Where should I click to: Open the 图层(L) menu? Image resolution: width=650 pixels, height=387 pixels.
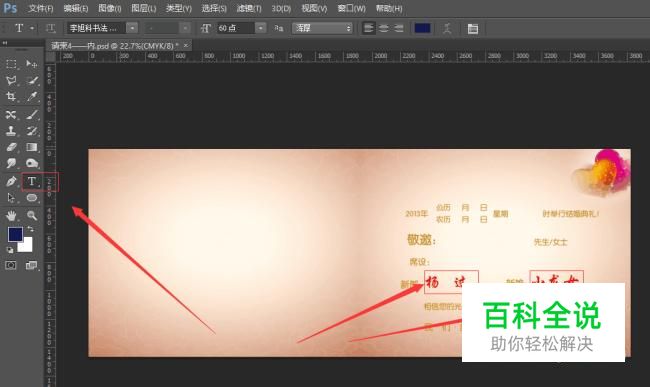143,8
